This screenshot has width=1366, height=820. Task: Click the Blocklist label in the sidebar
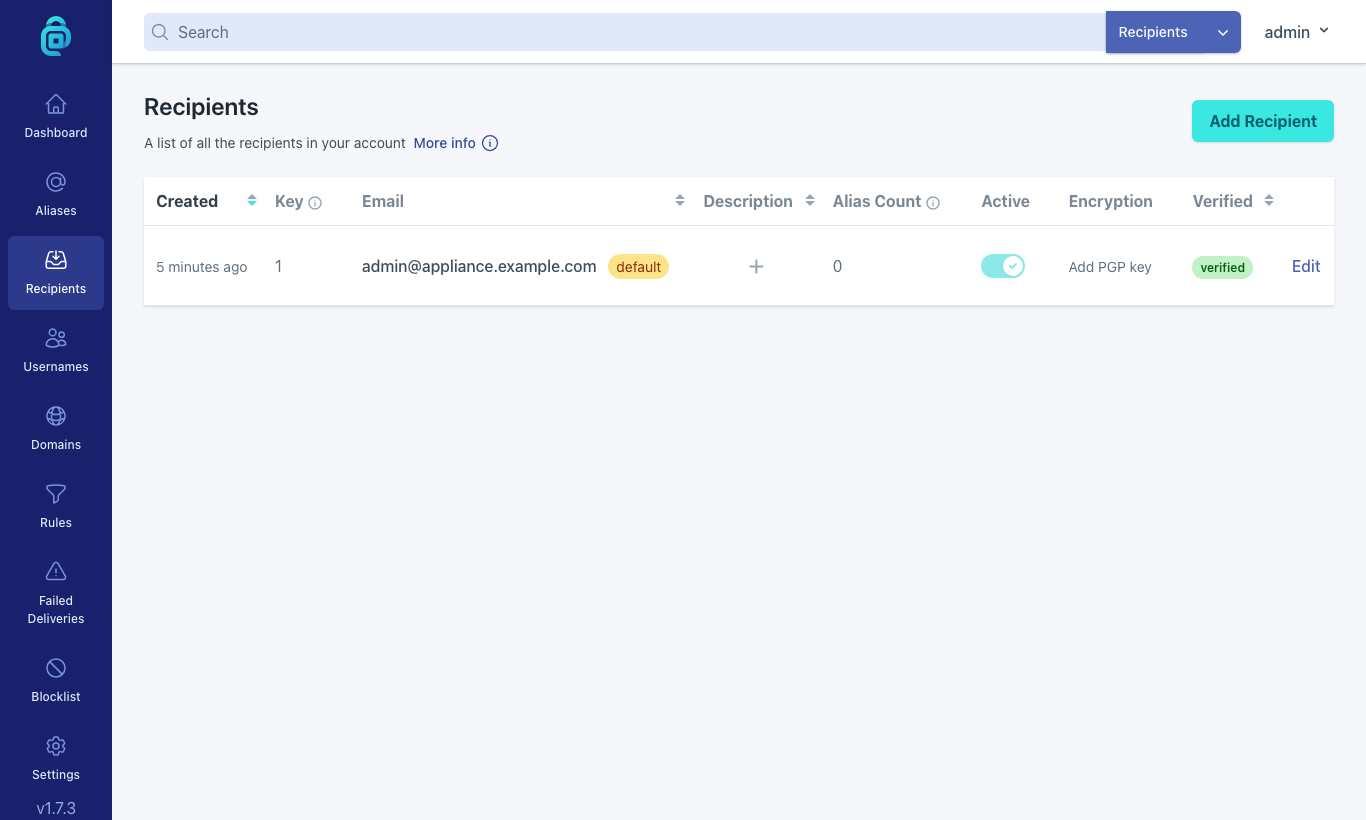[56, 697]
